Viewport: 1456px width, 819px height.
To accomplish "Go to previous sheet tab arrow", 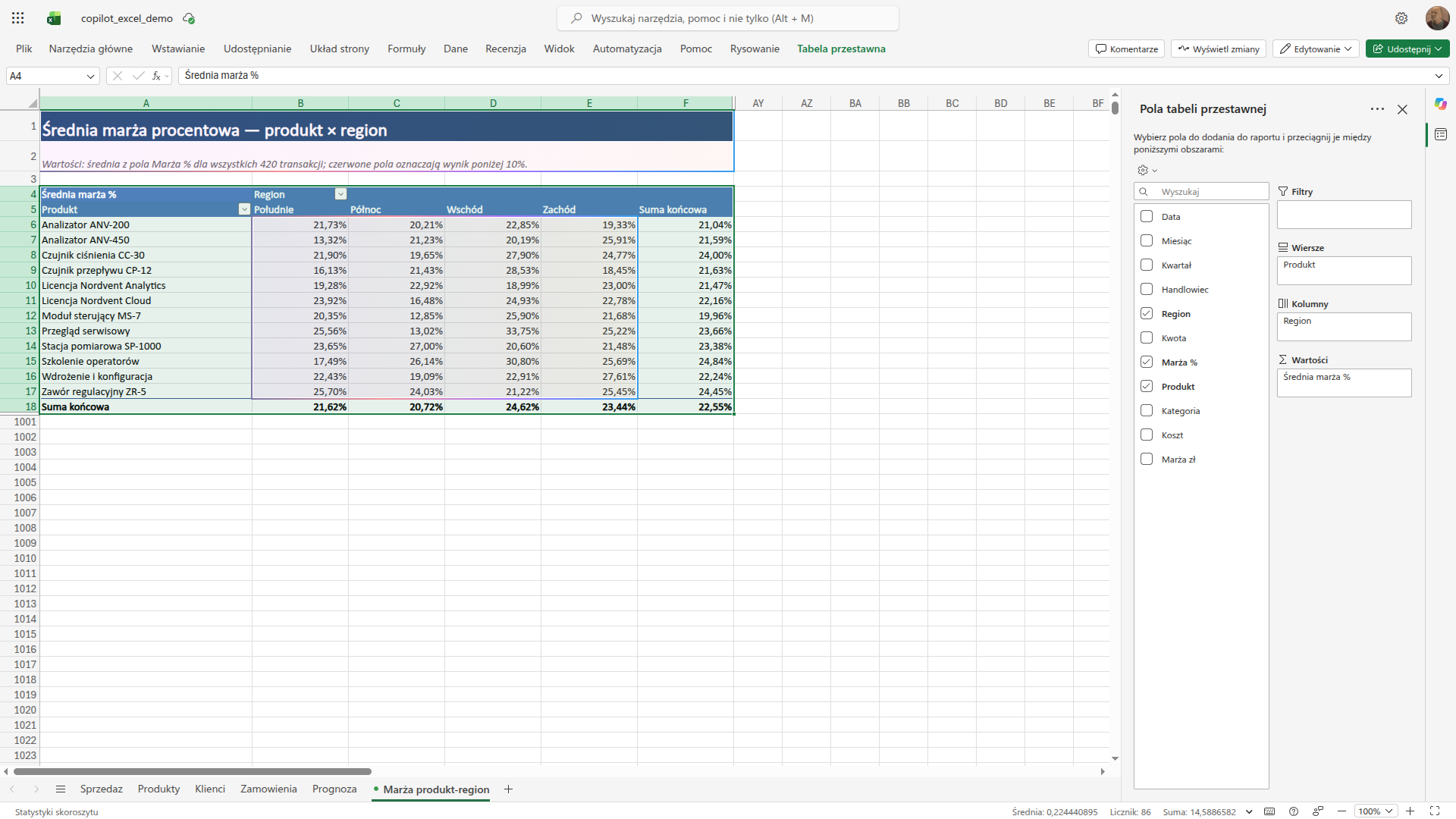I will coord(12,789).
